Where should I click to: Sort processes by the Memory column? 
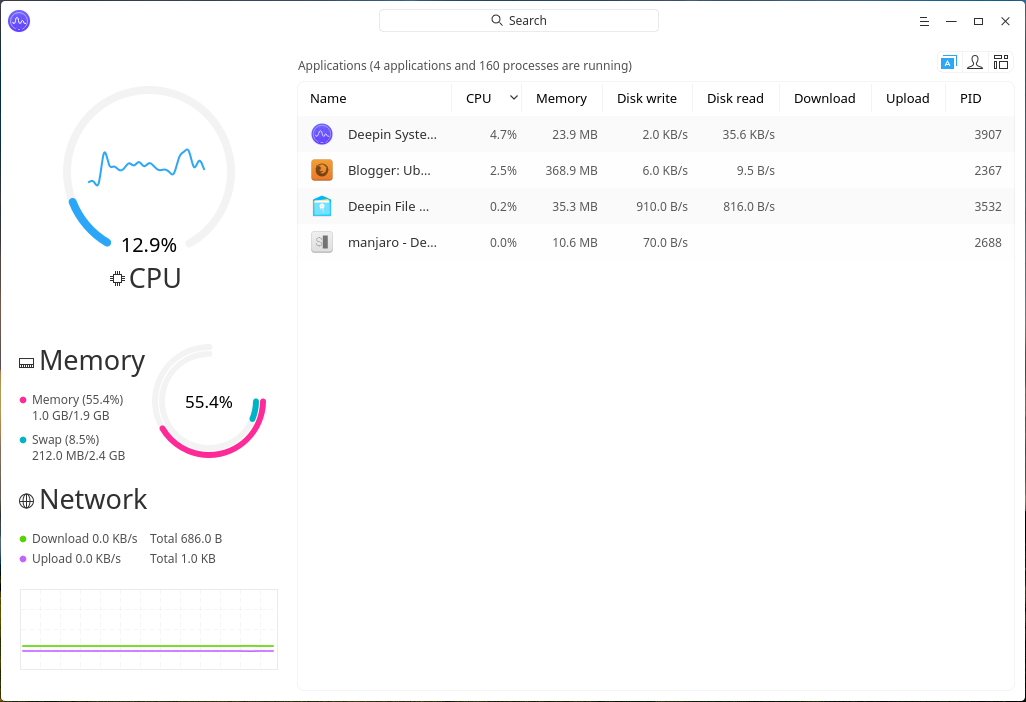click(562, 98)
